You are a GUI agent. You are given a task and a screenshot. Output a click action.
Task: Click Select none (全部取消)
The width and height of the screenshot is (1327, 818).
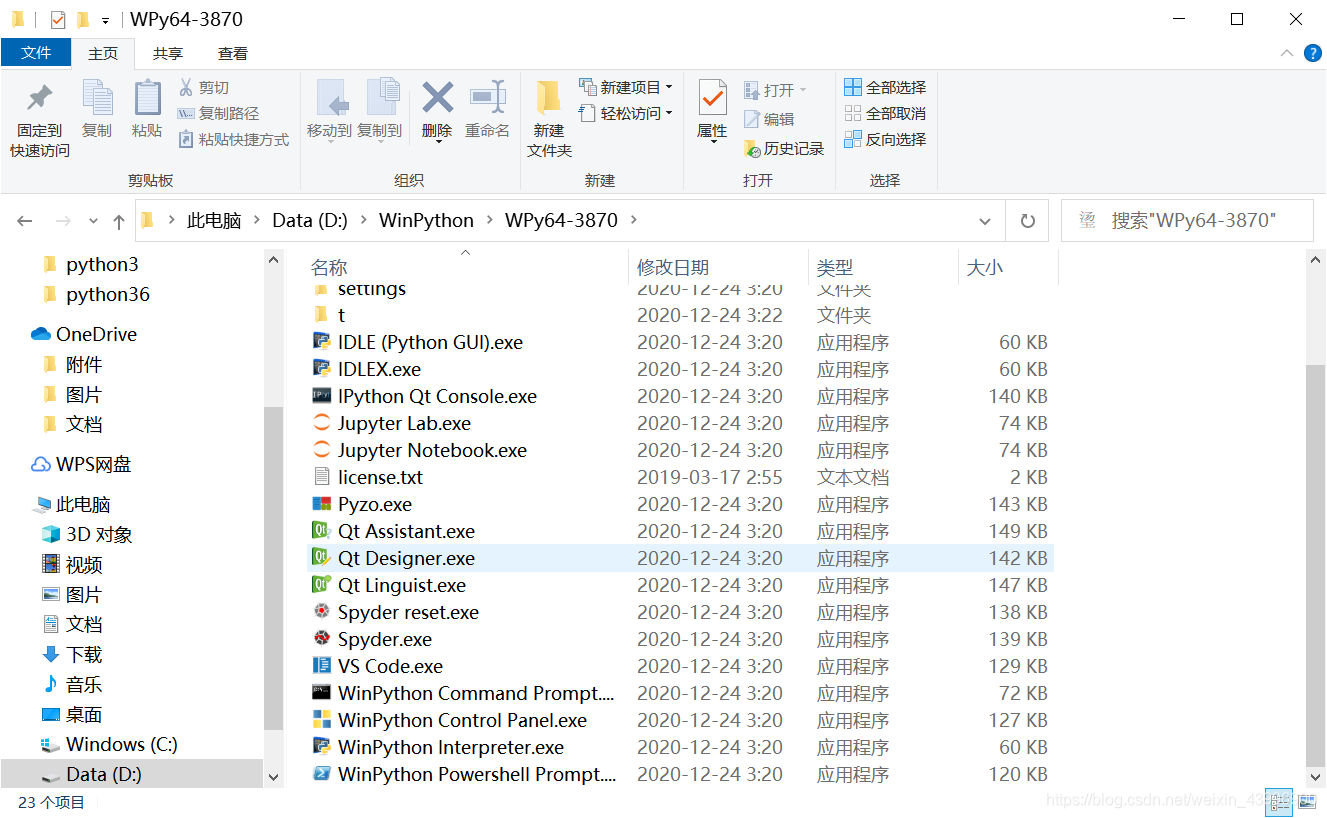click(x=885, y=114)
